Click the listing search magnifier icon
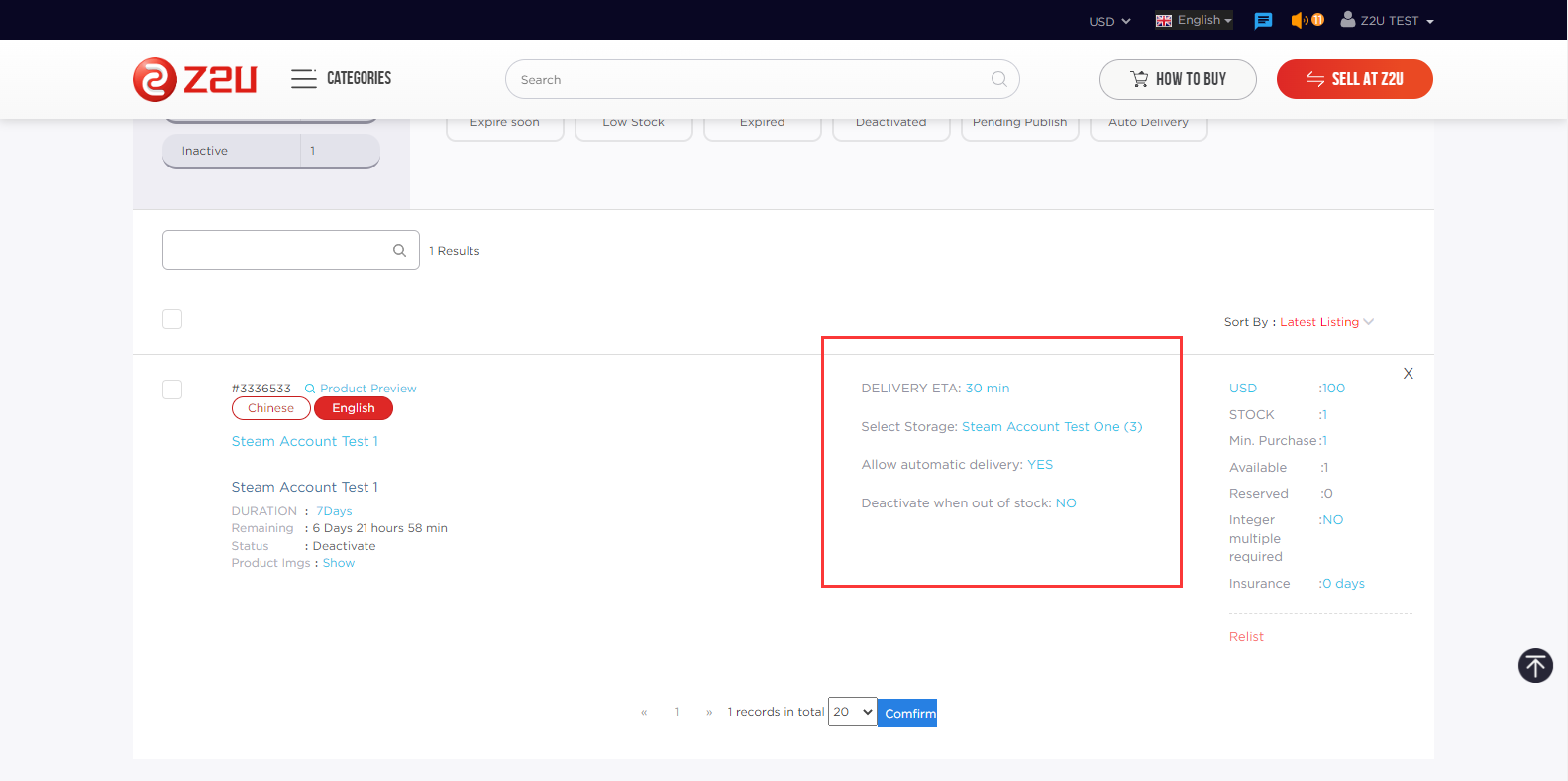 399,251
